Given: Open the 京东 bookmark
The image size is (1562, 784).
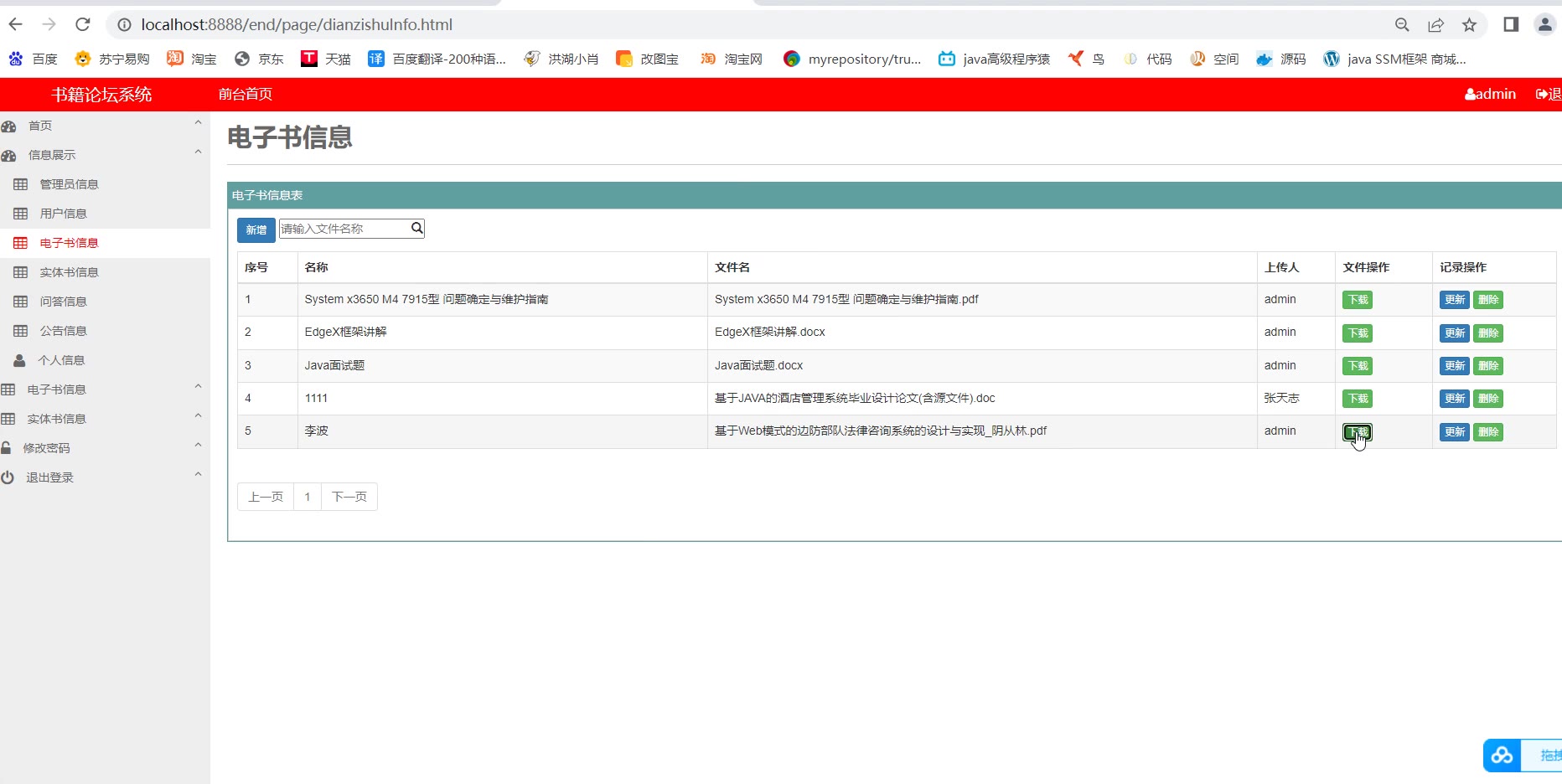Looking at the screenshot, I should tap(258, 59).
